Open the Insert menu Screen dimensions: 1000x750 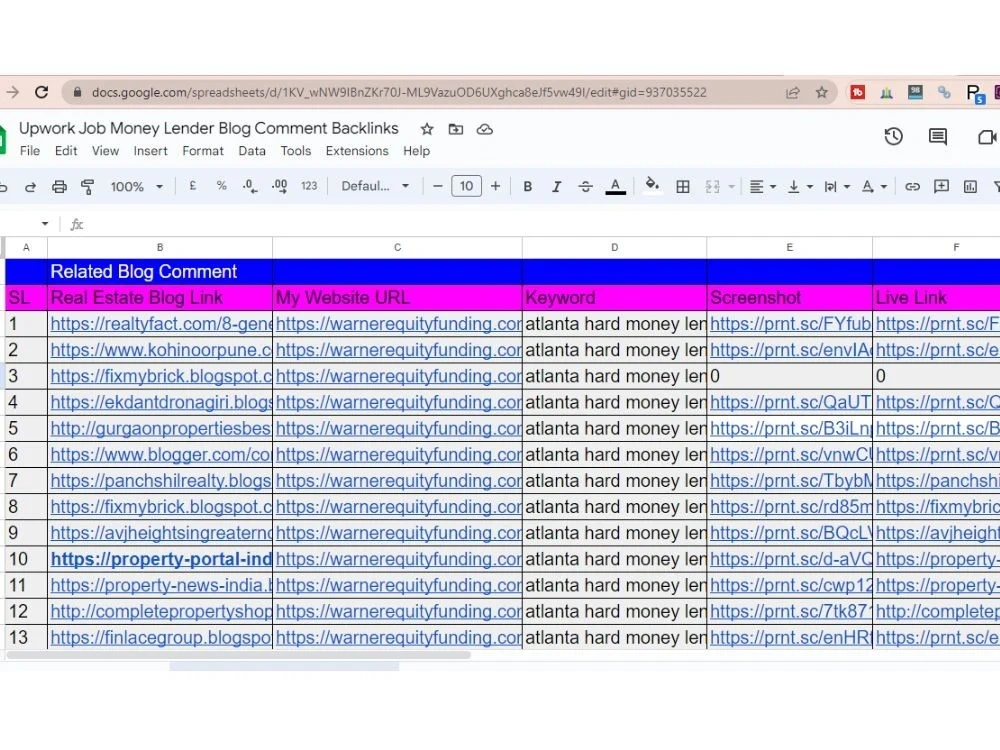pos(151,151)
